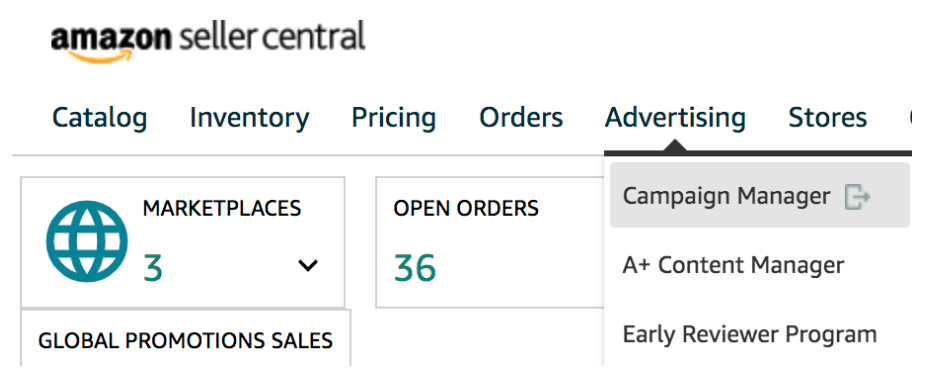Open the Stores menu

tap(828, 118)
